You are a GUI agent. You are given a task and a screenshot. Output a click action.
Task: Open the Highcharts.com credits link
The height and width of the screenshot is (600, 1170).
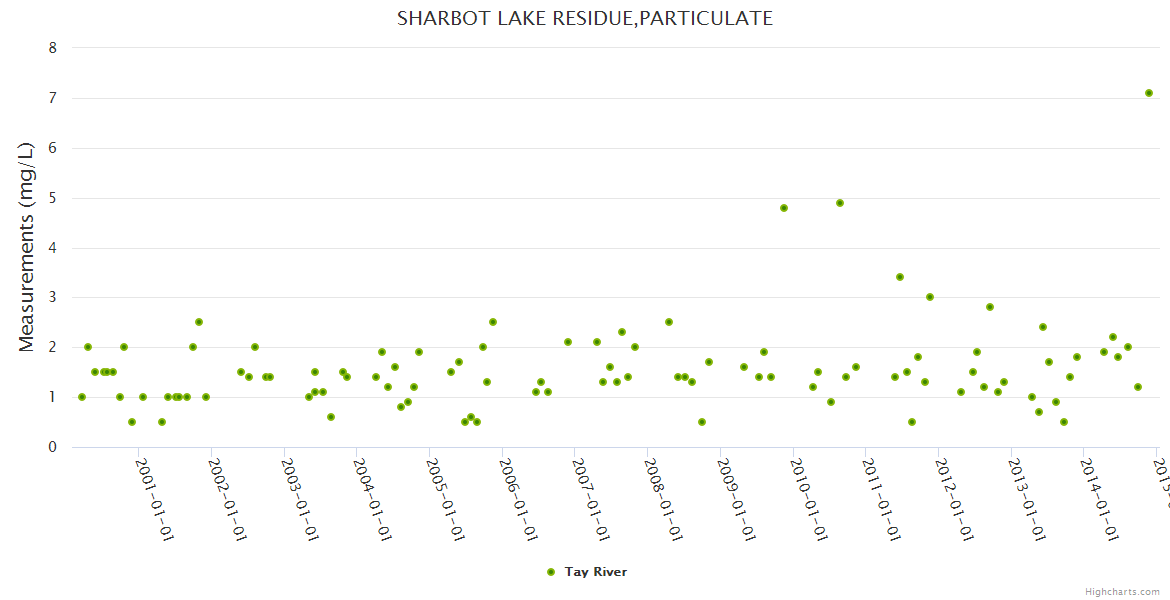[x=1122, y=592]
